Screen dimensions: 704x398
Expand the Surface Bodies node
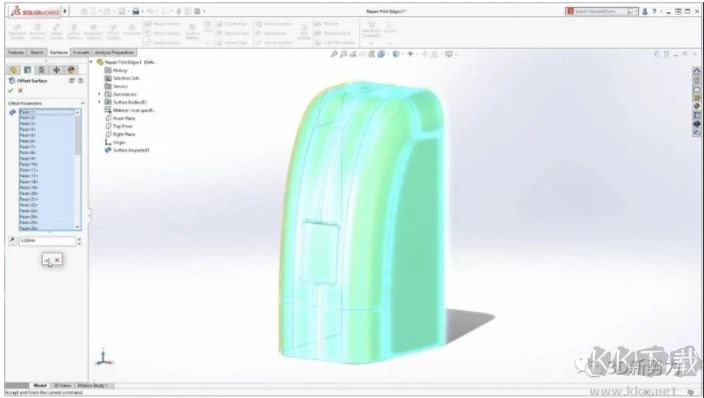100,102
